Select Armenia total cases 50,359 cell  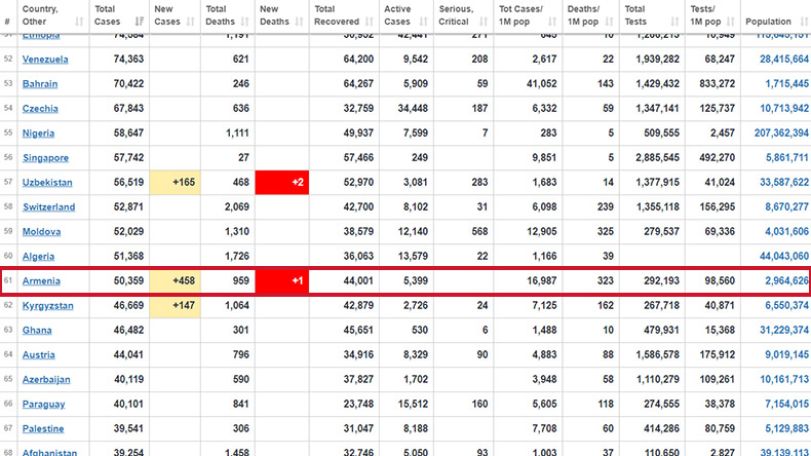click(119, 281)
